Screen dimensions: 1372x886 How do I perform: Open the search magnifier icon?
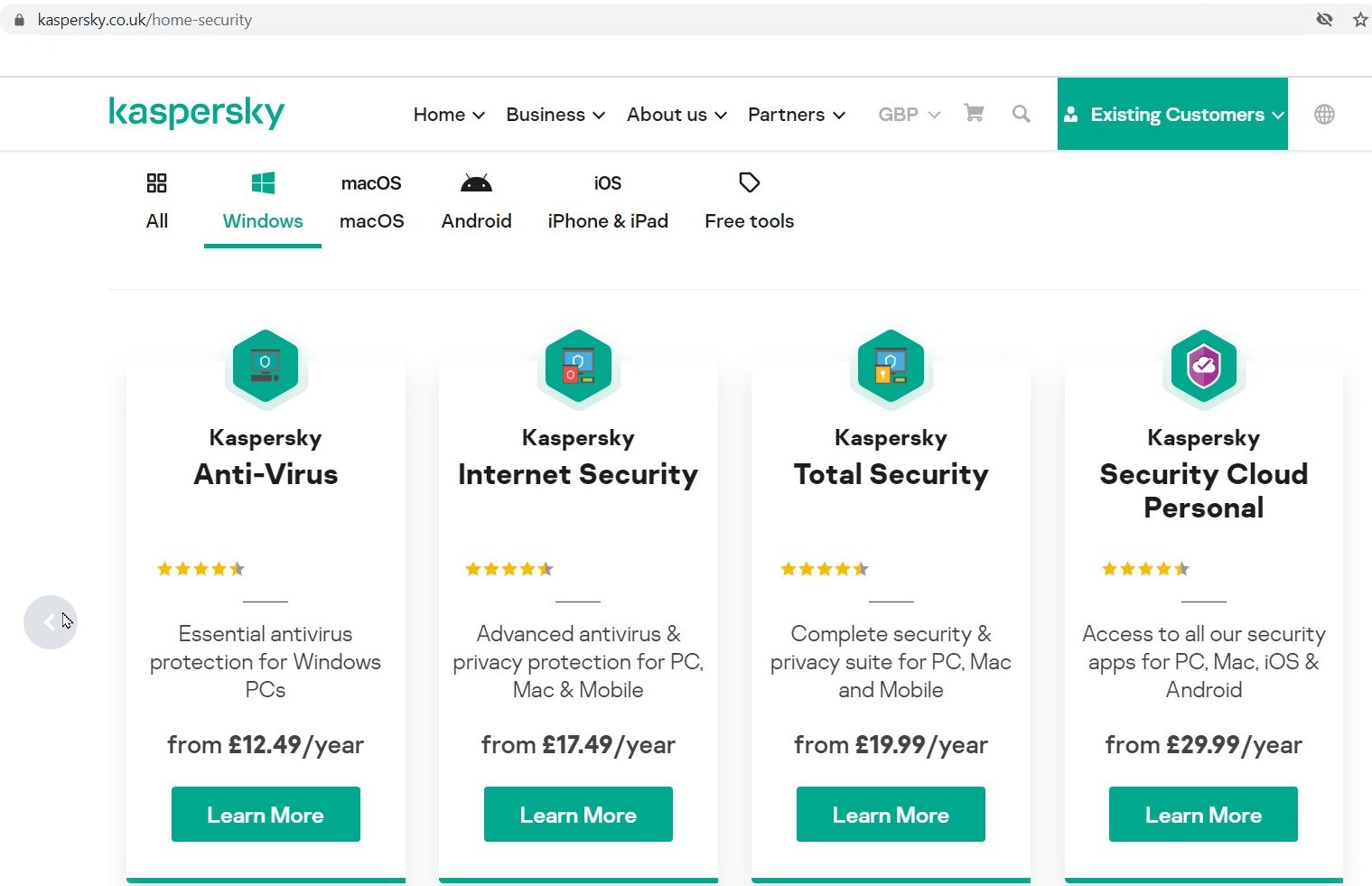pyautogui.click(x=1022, y=114)
